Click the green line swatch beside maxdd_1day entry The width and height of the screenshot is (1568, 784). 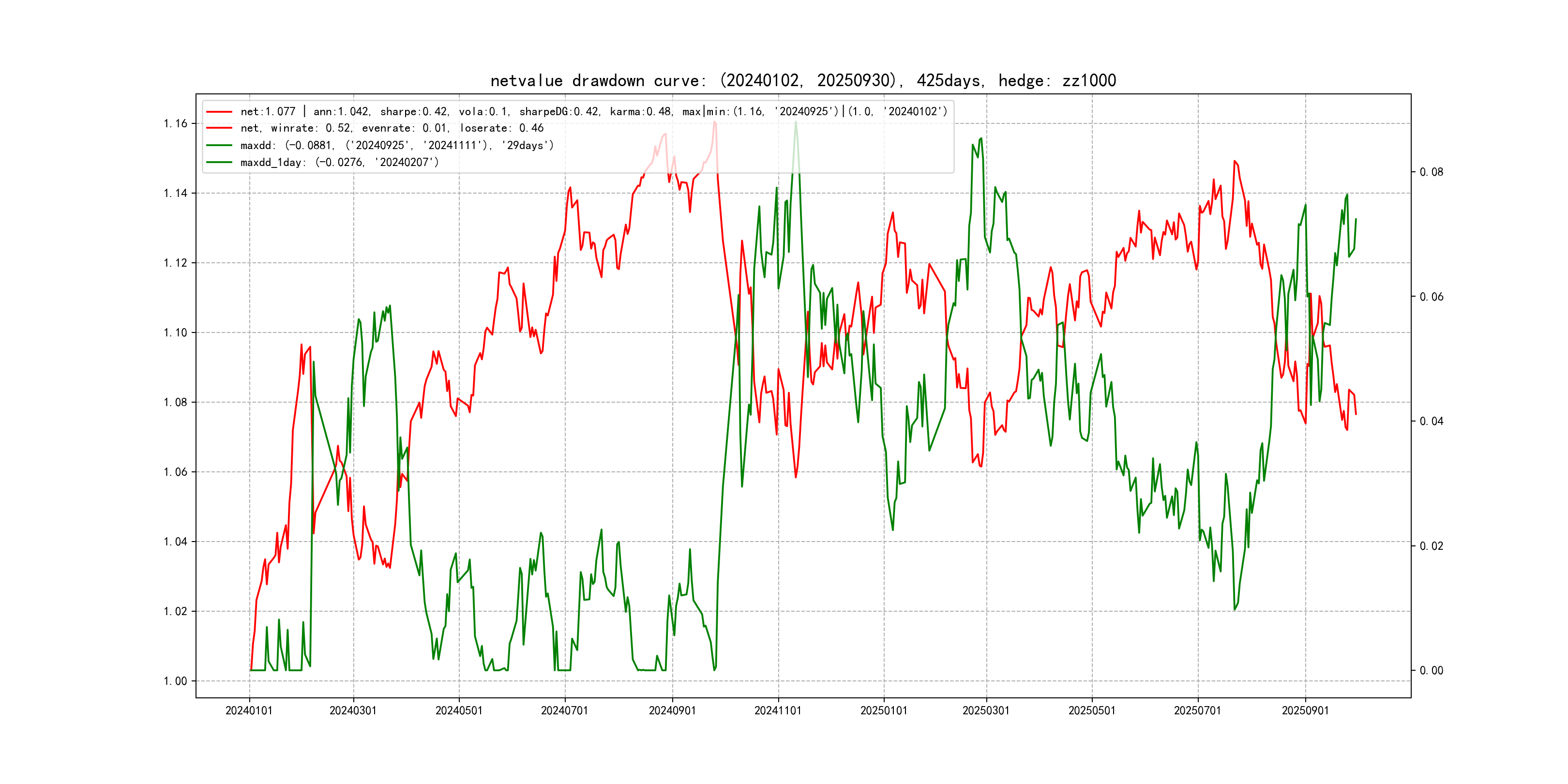[219, 163]
